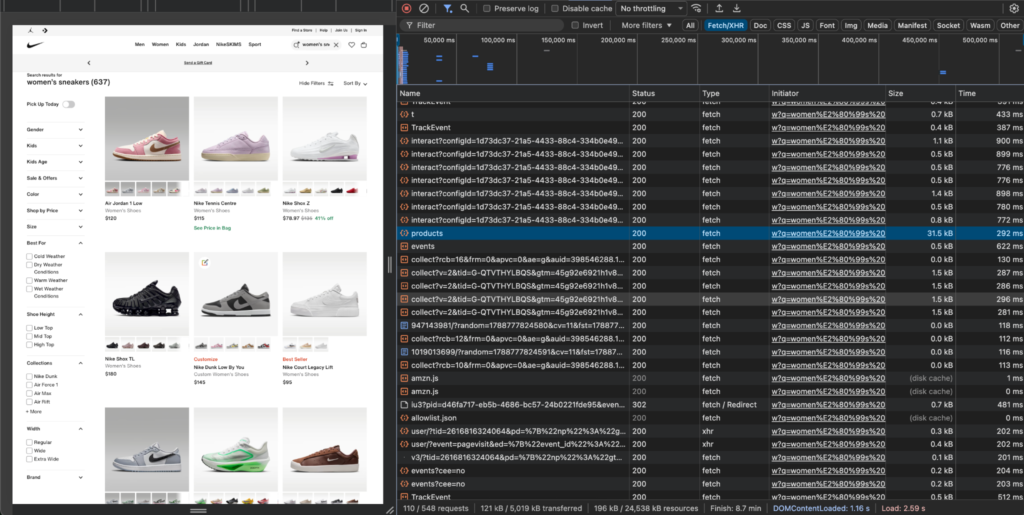Show previous promo banner message
This screenshot has height=515, width=1024.
[x=89, y=63]
